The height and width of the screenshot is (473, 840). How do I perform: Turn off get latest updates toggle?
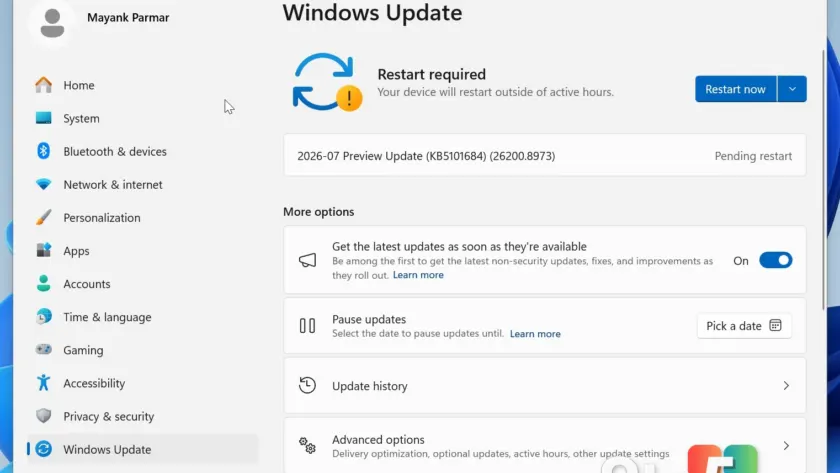(x=775, y=260)
